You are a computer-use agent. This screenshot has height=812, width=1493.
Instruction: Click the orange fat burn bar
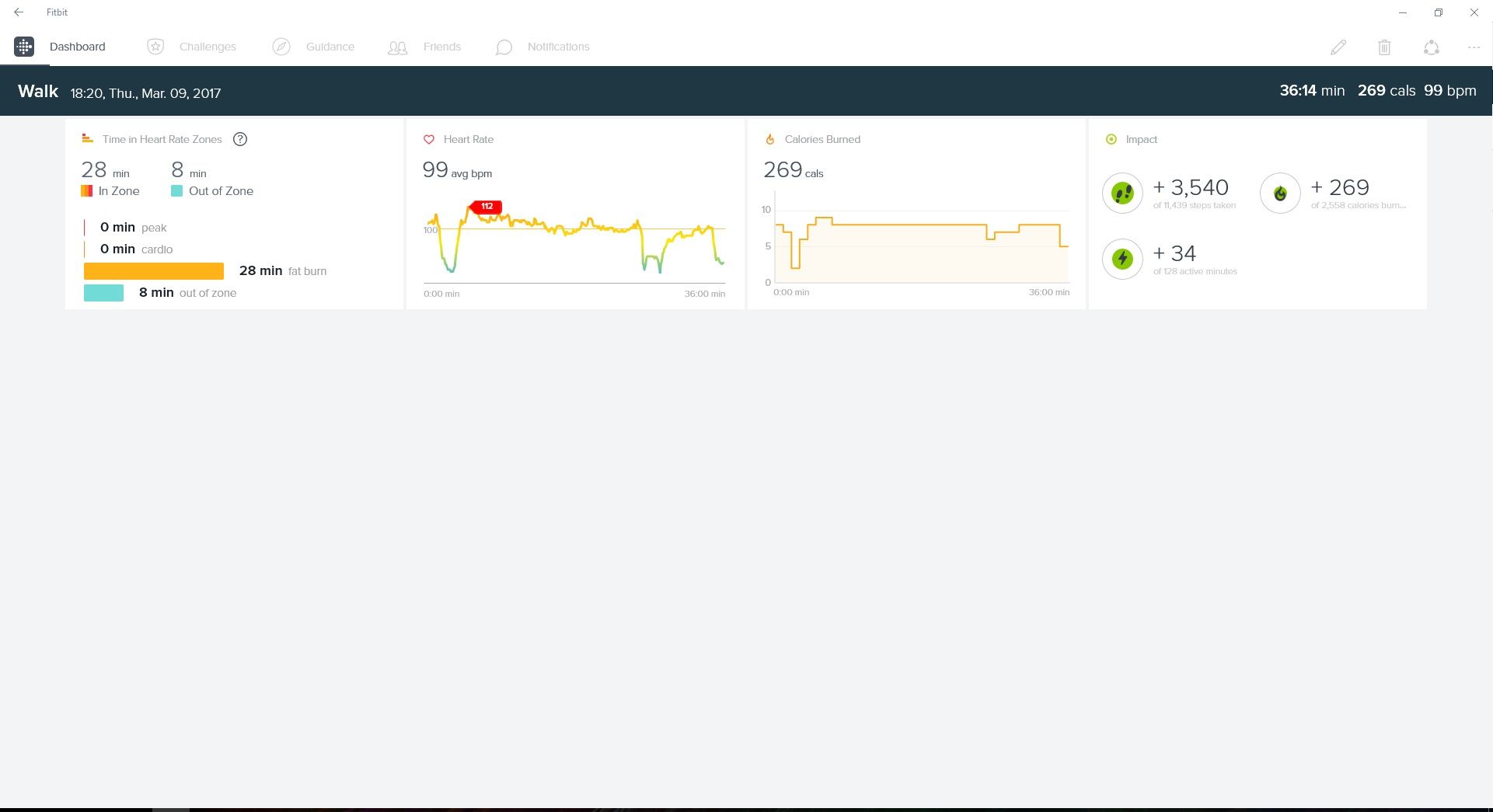pos(154,271)
